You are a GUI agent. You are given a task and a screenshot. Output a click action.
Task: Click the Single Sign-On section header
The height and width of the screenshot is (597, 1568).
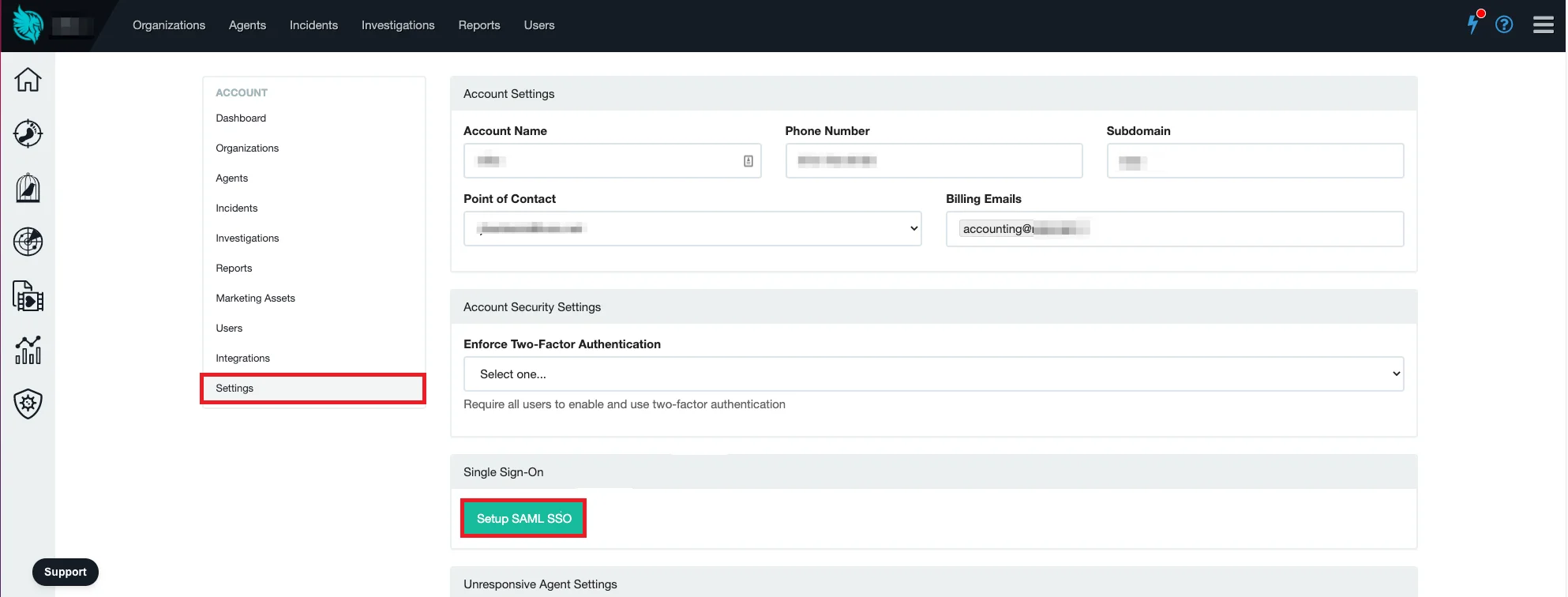point(933,471)
